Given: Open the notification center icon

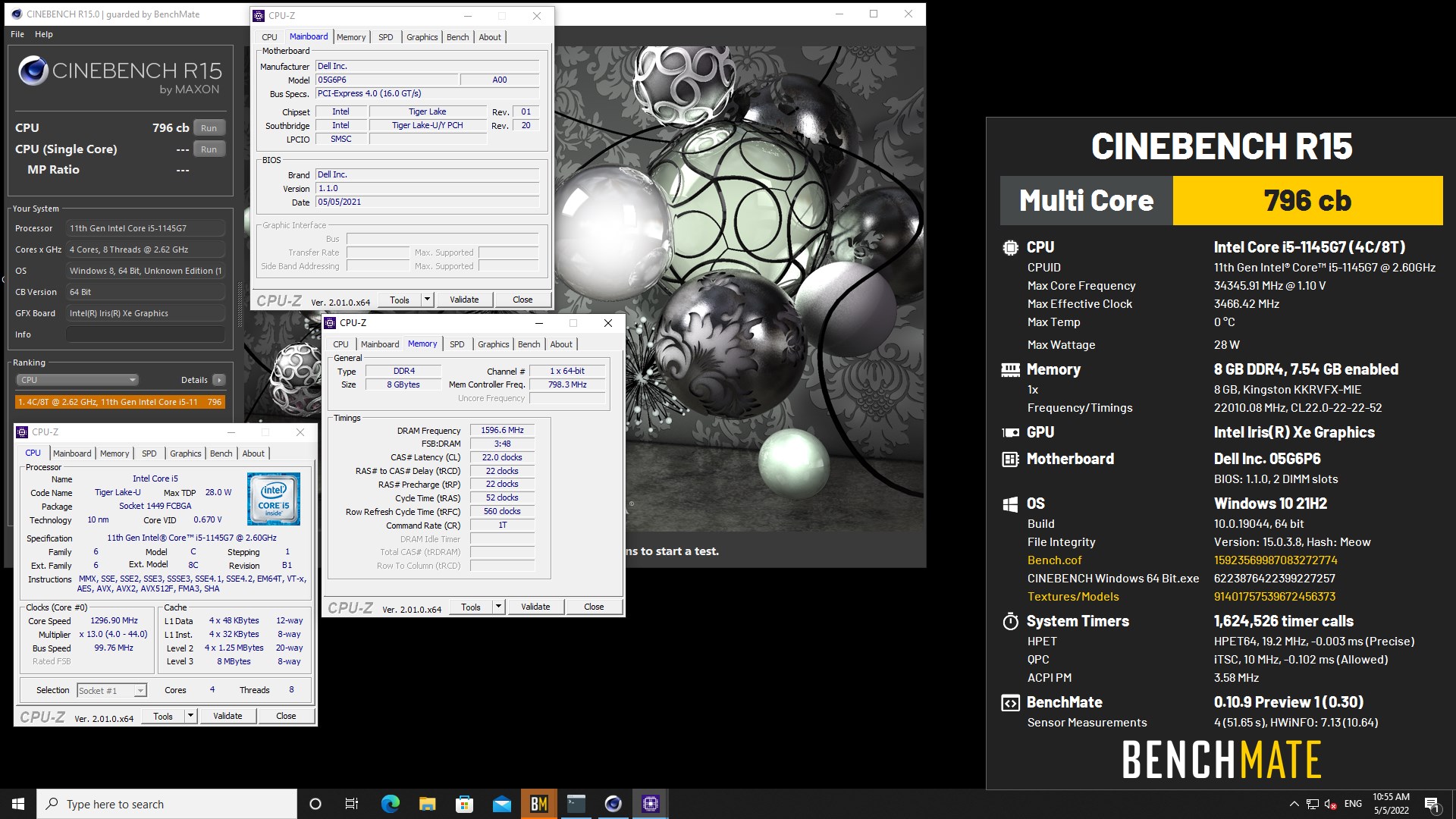Looking at the screenshot, I should pyautogui.click(x=1432, y=804).
